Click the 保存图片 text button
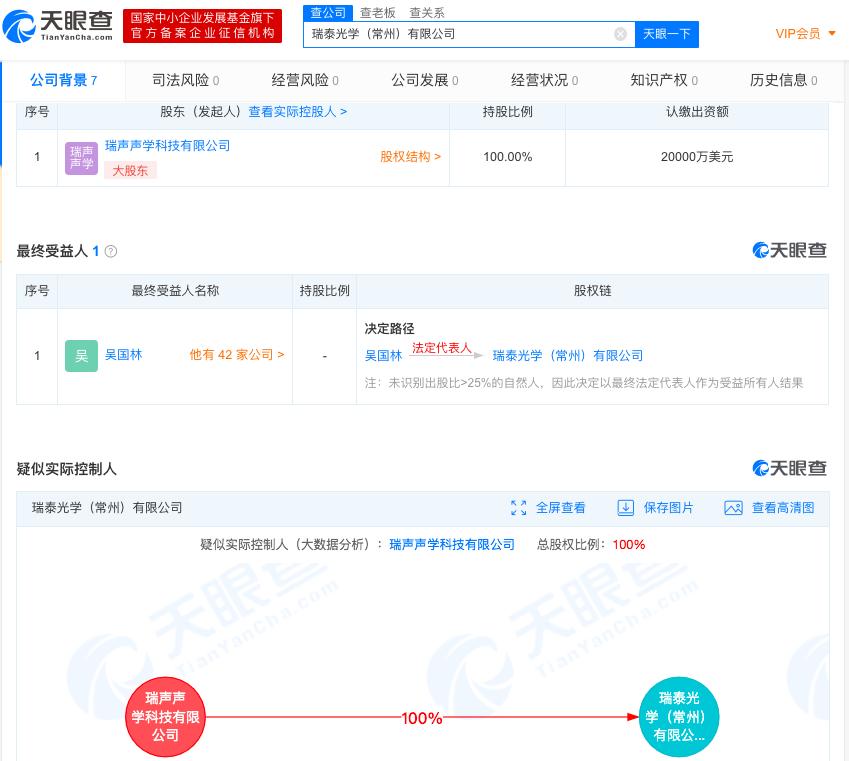The width and height of the screenshot is (849, 761). pos(668,508)
